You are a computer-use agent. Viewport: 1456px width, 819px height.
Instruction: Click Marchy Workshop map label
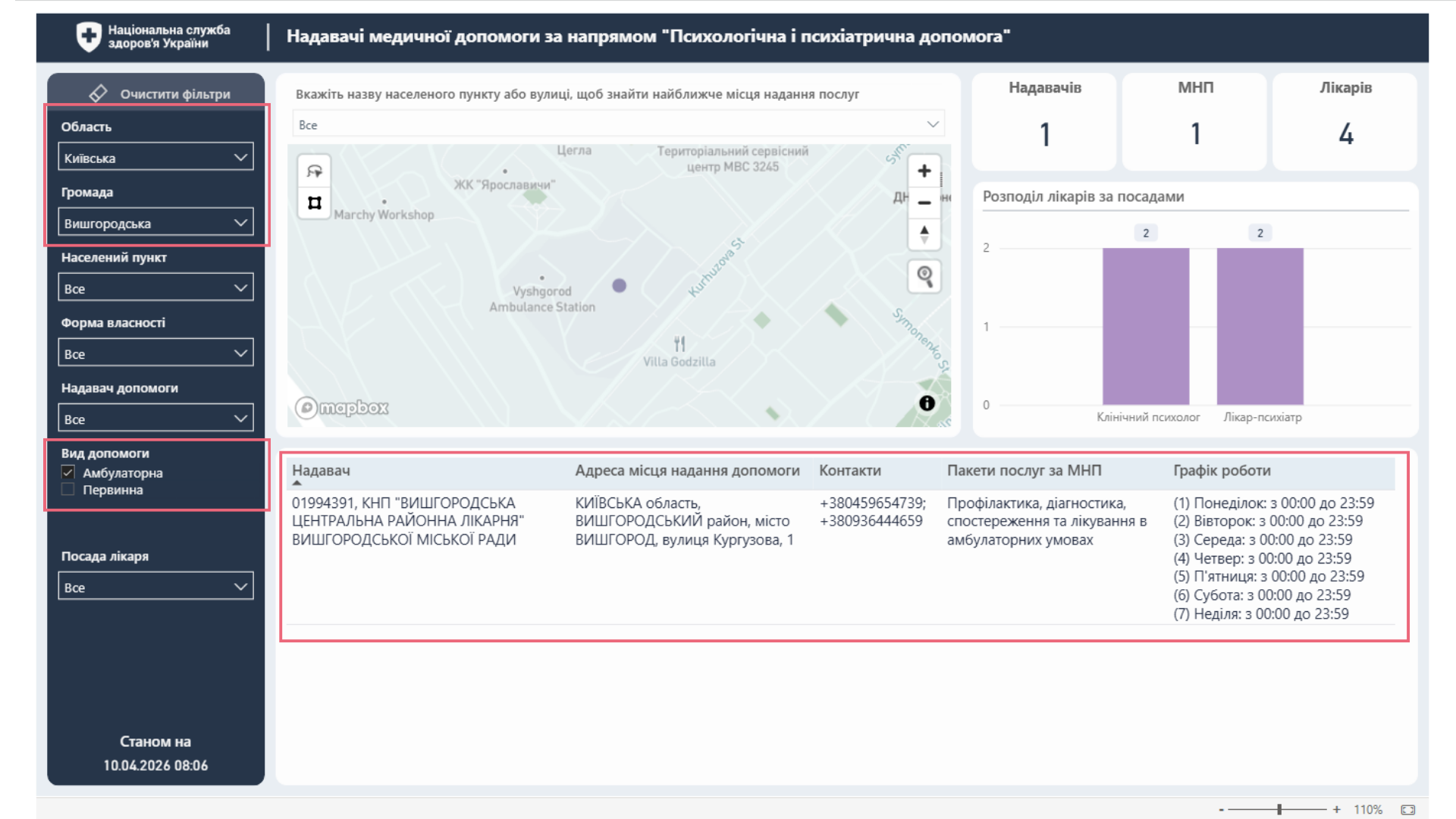pyautogui.click(x=384, y=215)
